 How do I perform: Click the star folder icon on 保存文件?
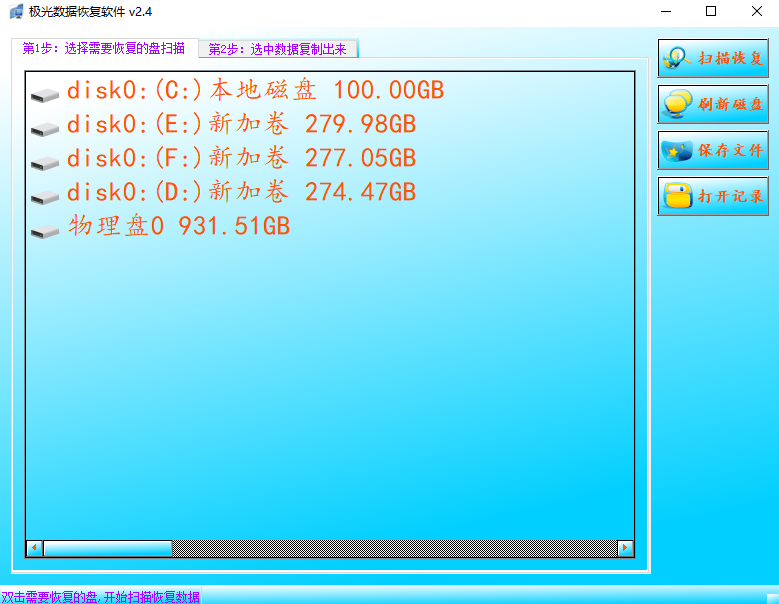click(677, 151)
